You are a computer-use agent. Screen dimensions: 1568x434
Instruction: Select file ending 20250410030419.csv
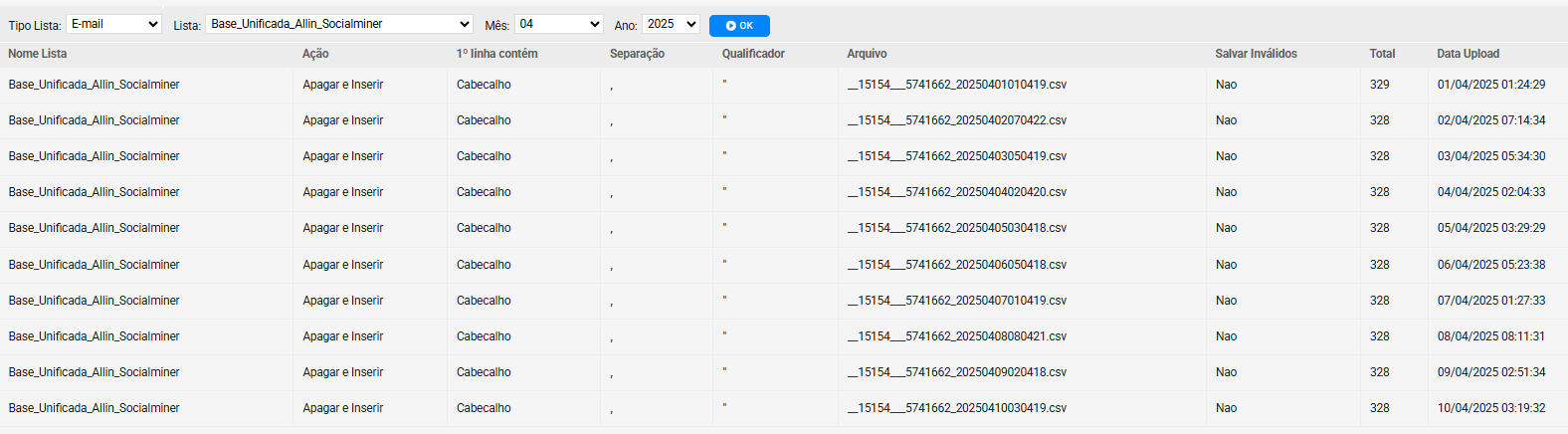pyautogui.click(x=957, y=408)
